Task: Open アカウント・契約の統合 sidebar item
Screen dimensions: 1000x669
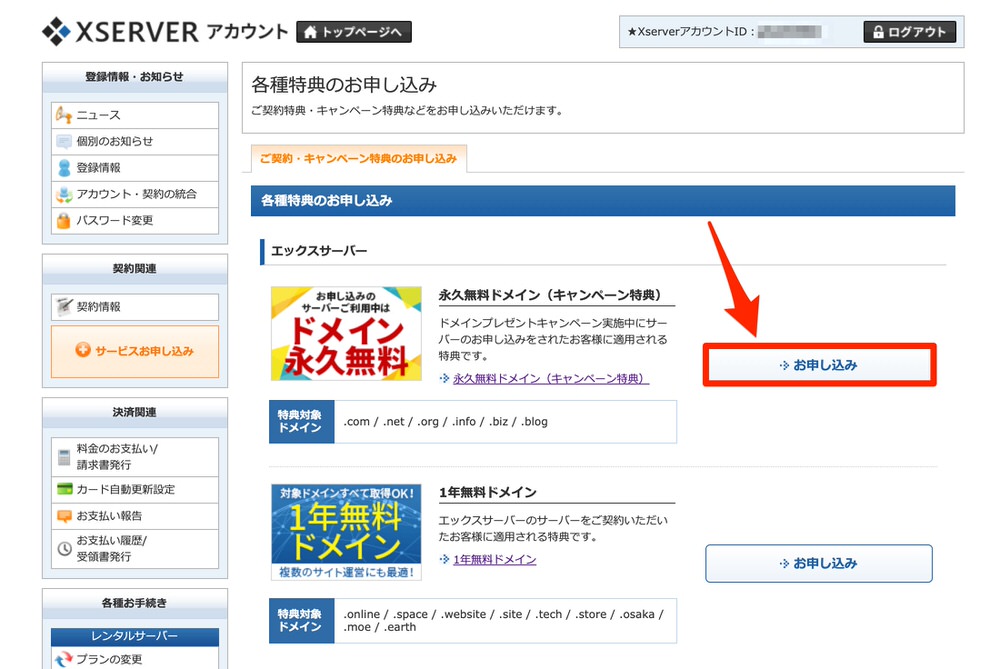Action: (x=135, y=195)
